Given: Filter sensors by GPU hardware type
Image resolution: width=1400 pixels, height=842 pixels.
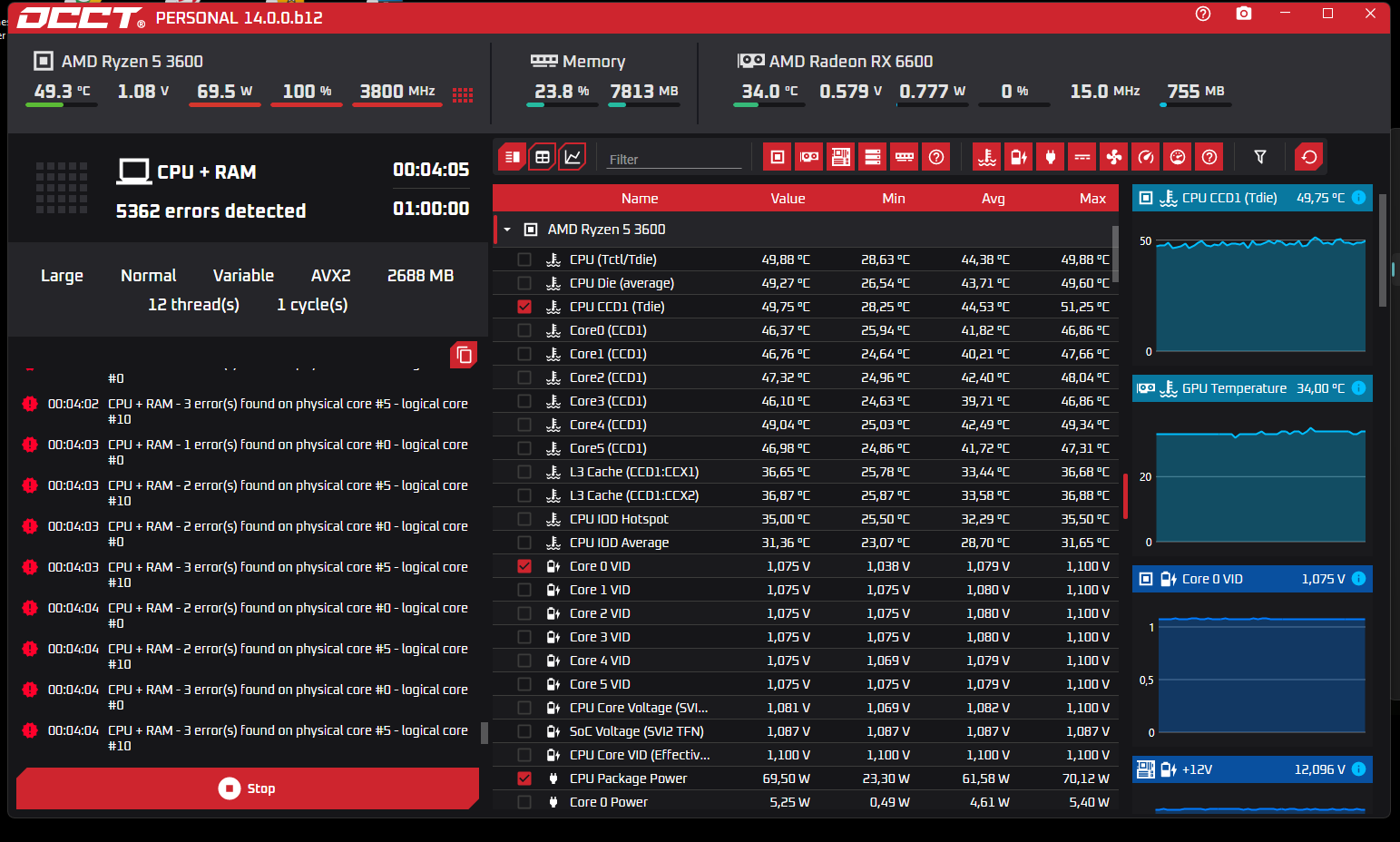Looking at the screenshot, I should point(809,157).
